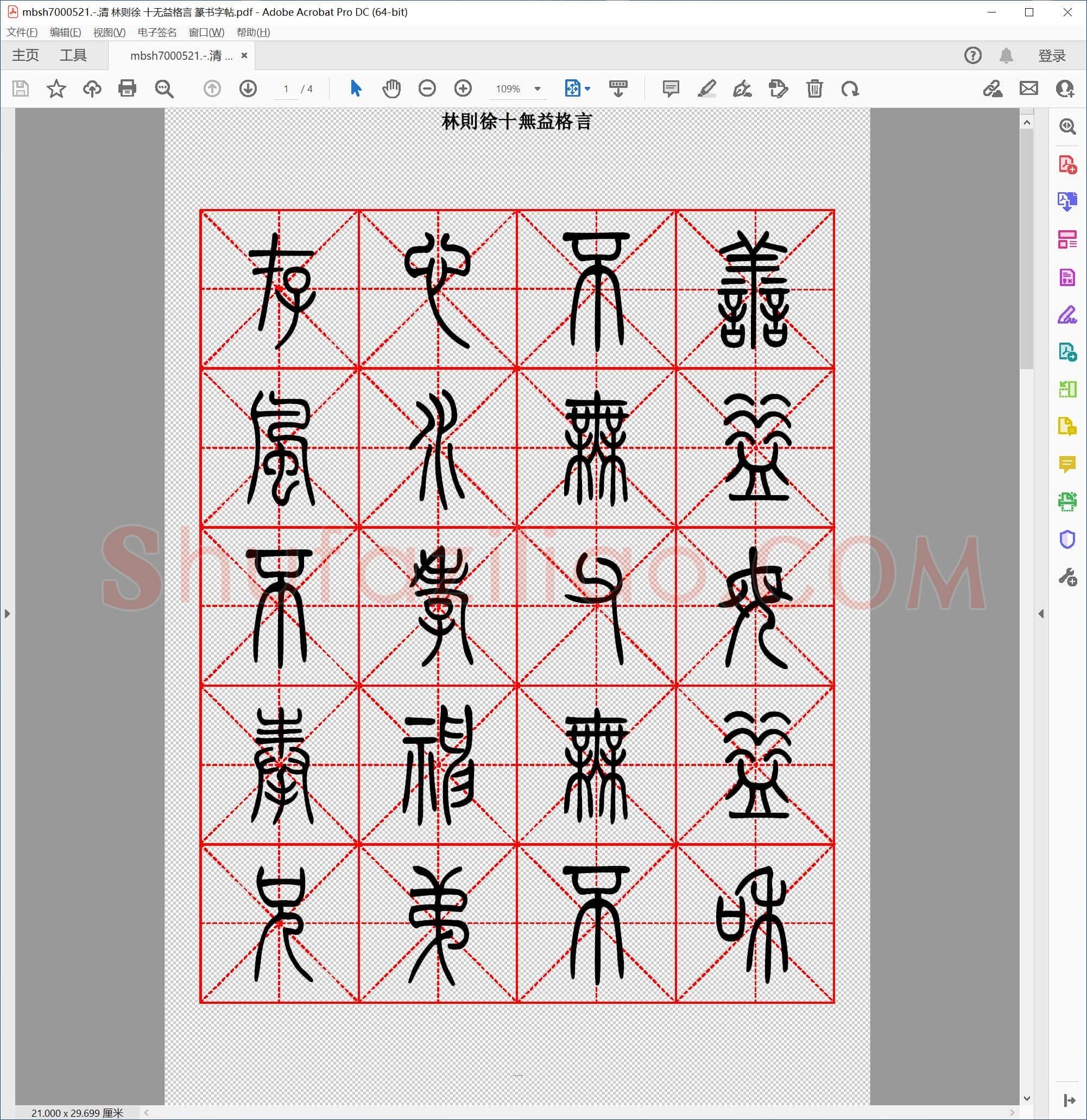Click vertical scrollbar down arrow
Screen dimensions: 1087x1120
(x=1026, y=1098)
